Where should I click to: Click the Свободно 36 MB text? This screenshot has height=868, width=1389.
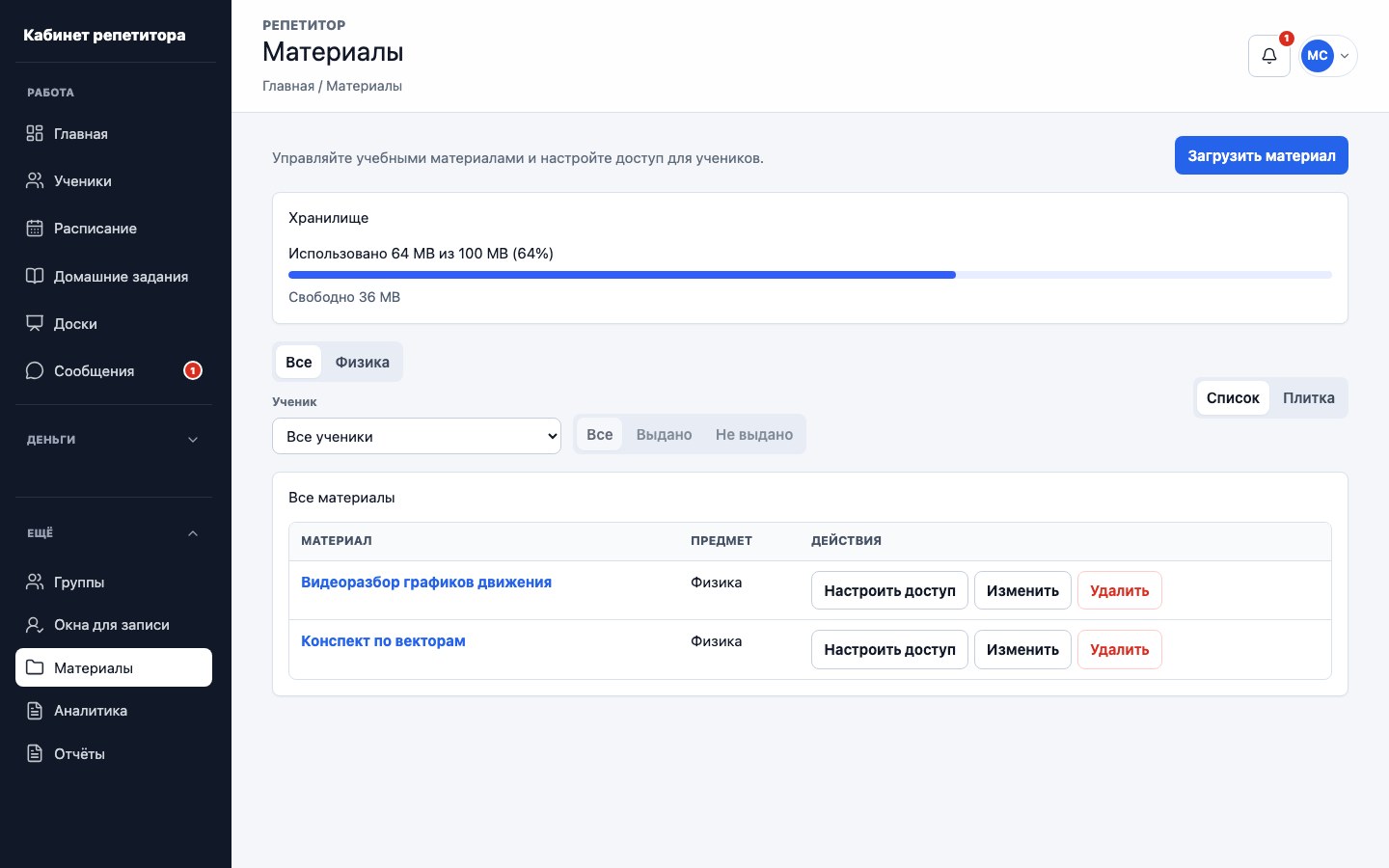344,297
